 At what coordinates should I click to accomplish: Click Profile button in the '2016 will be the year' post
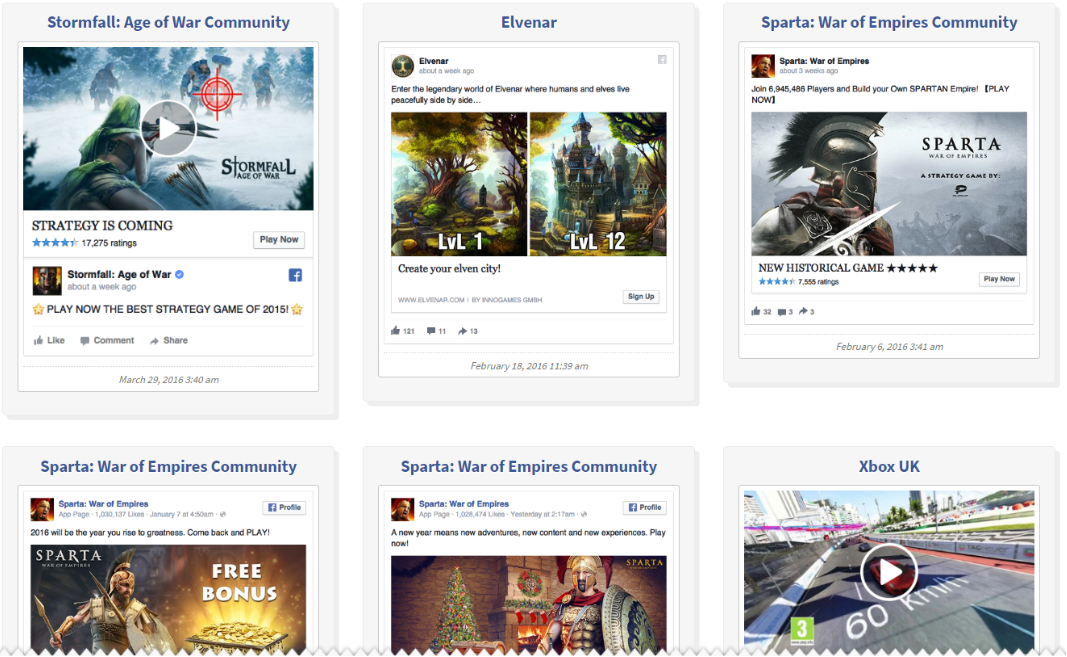pyautogui.click(x=284, y=507)
